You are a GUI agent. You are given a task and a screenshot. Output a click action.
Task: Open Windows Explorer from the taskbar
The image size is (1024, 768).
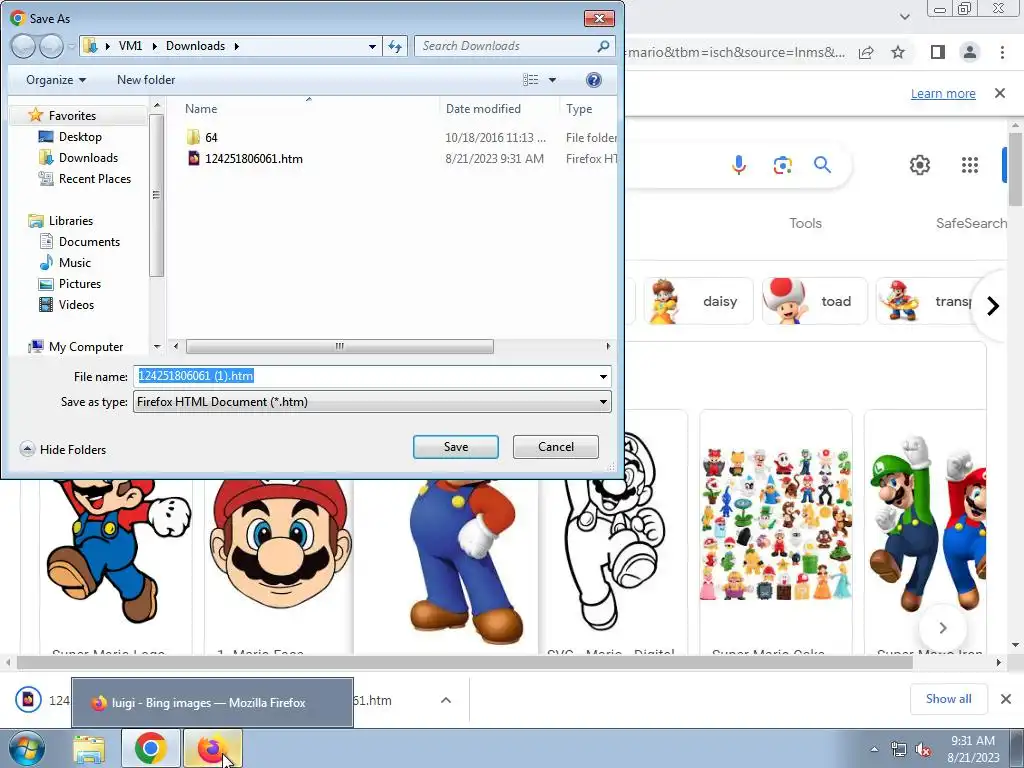point(89,749)
